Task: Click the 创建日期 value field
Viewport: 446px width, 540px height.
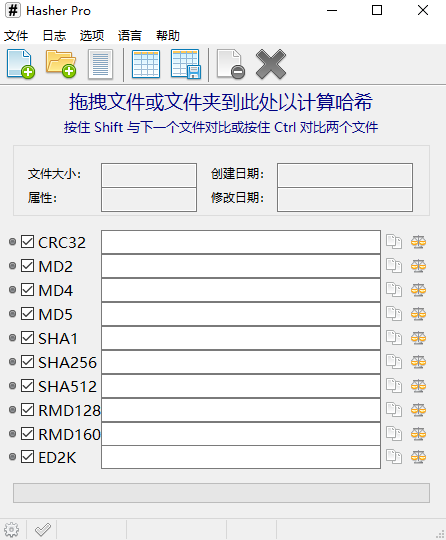Action: click(x=345, y=175)
